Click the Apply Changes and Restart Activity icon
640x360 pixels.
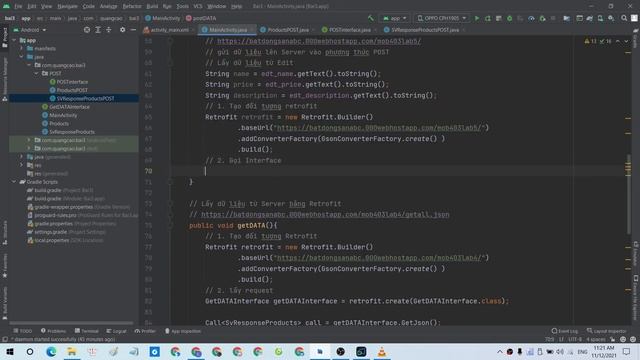pyautogui.click(x=487, y=18)
